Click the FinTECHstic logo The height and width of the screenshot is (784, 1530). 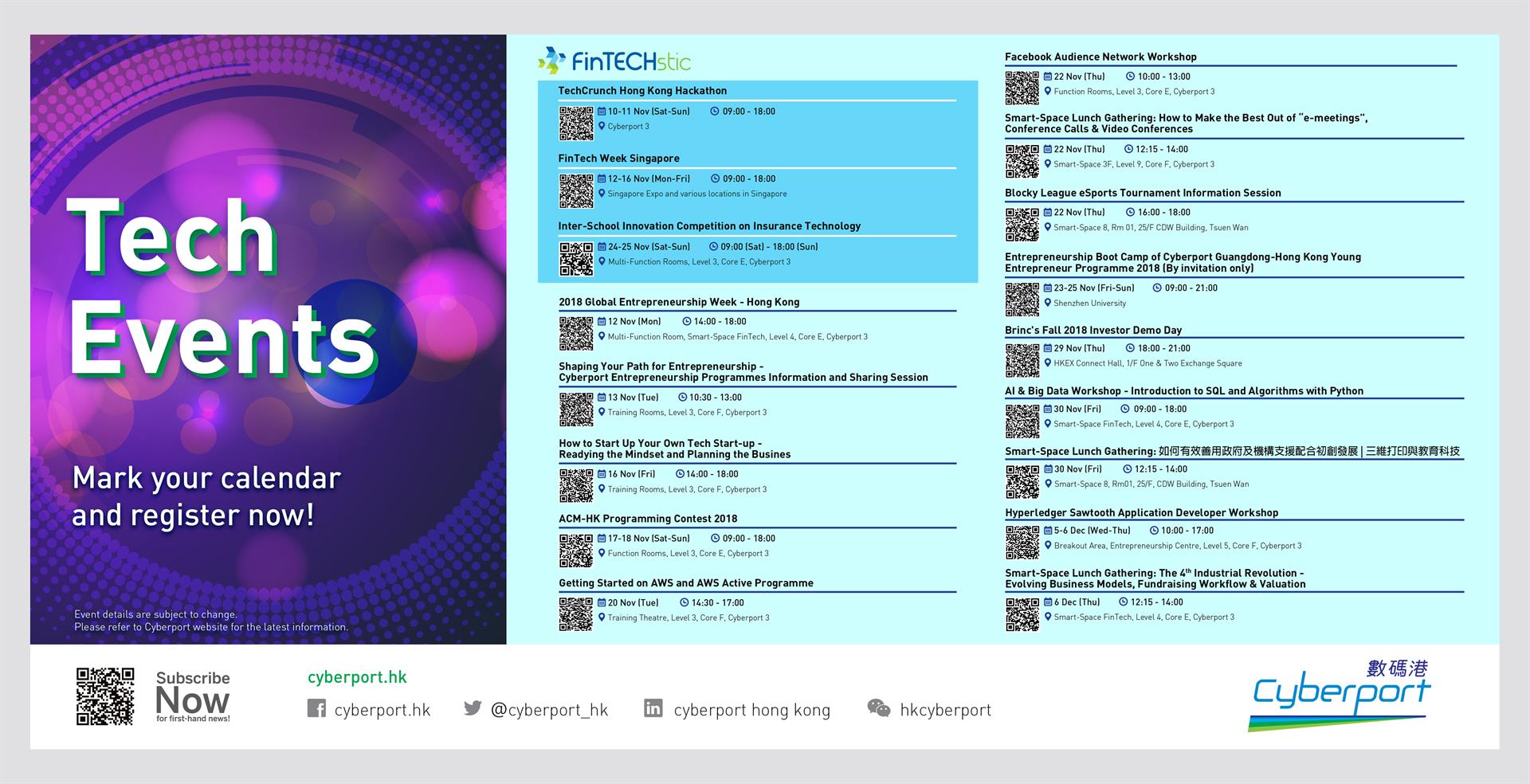tap(614, 61)
